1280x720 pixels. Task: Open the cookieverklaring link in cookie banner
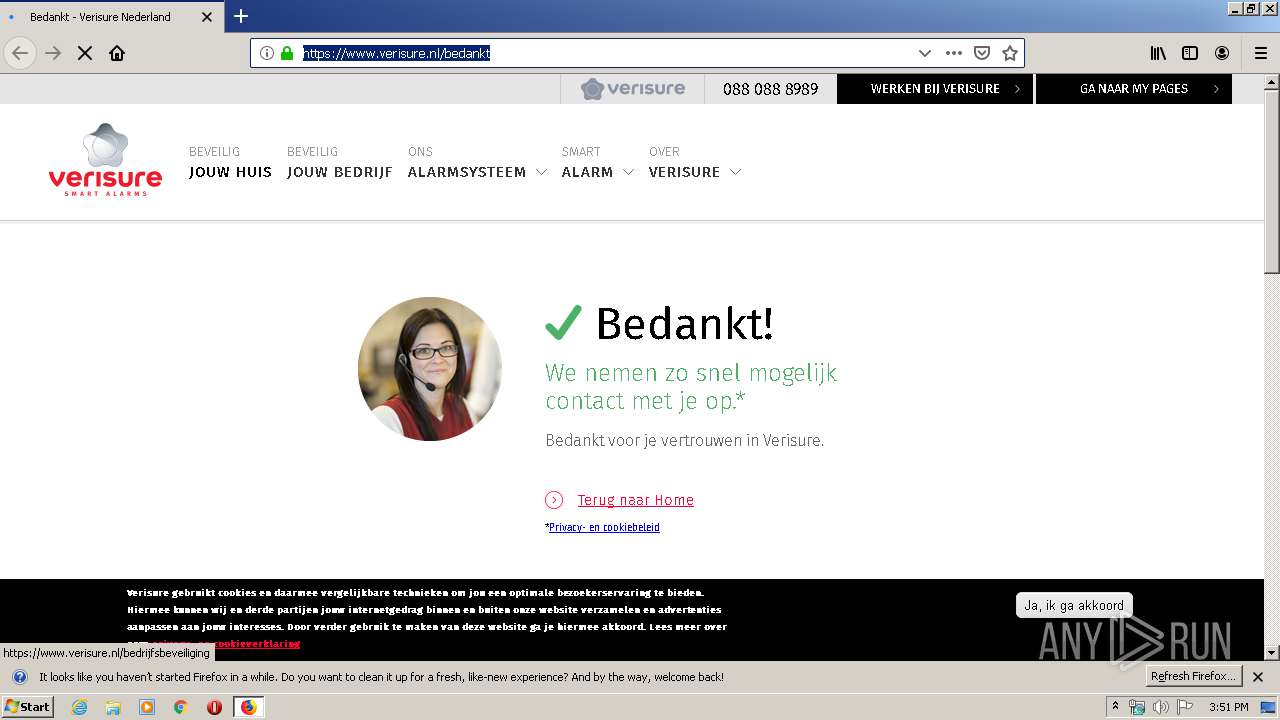pos(256,644)
